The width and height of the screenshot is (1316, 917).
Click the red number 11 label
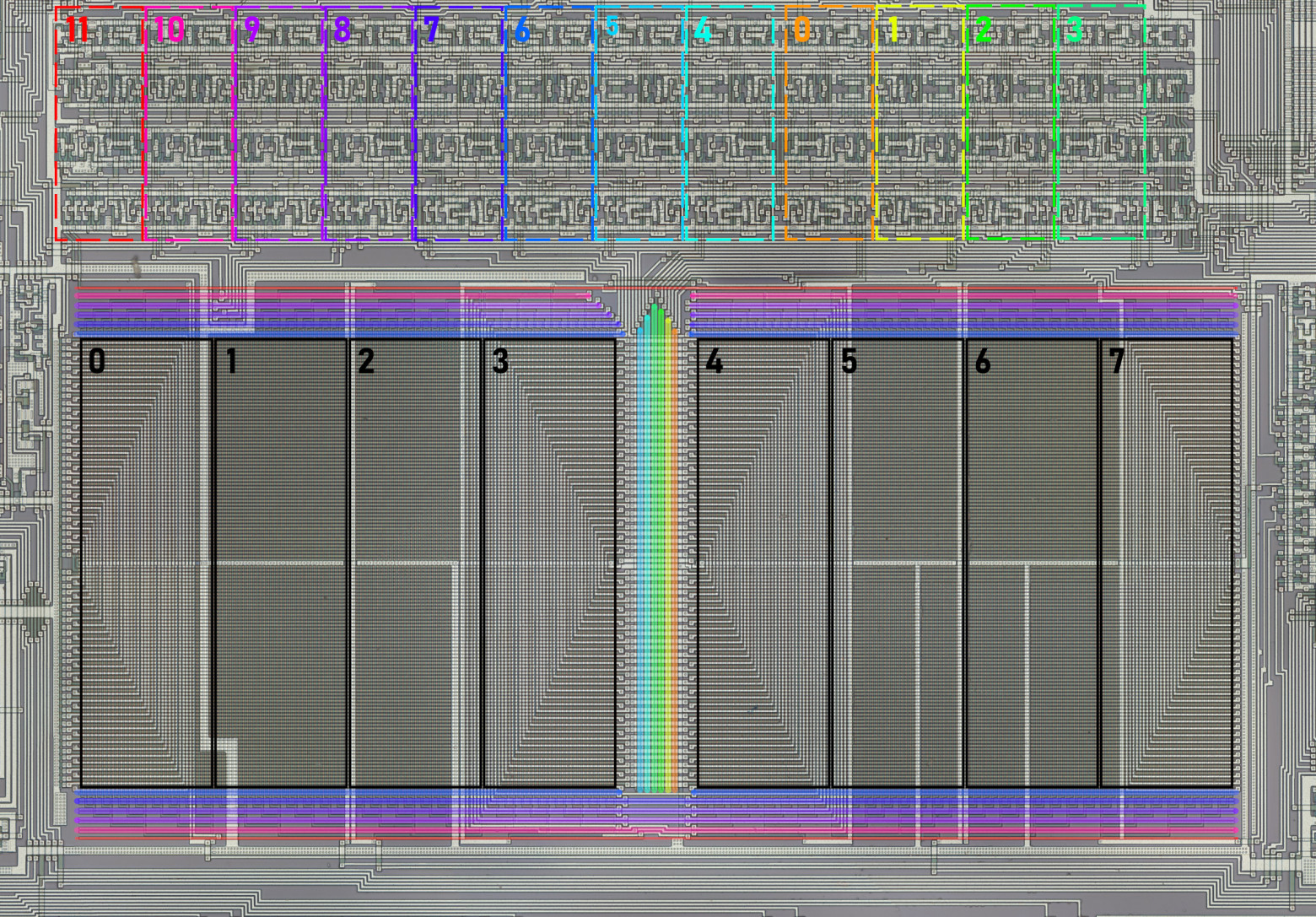click(77, 30)
